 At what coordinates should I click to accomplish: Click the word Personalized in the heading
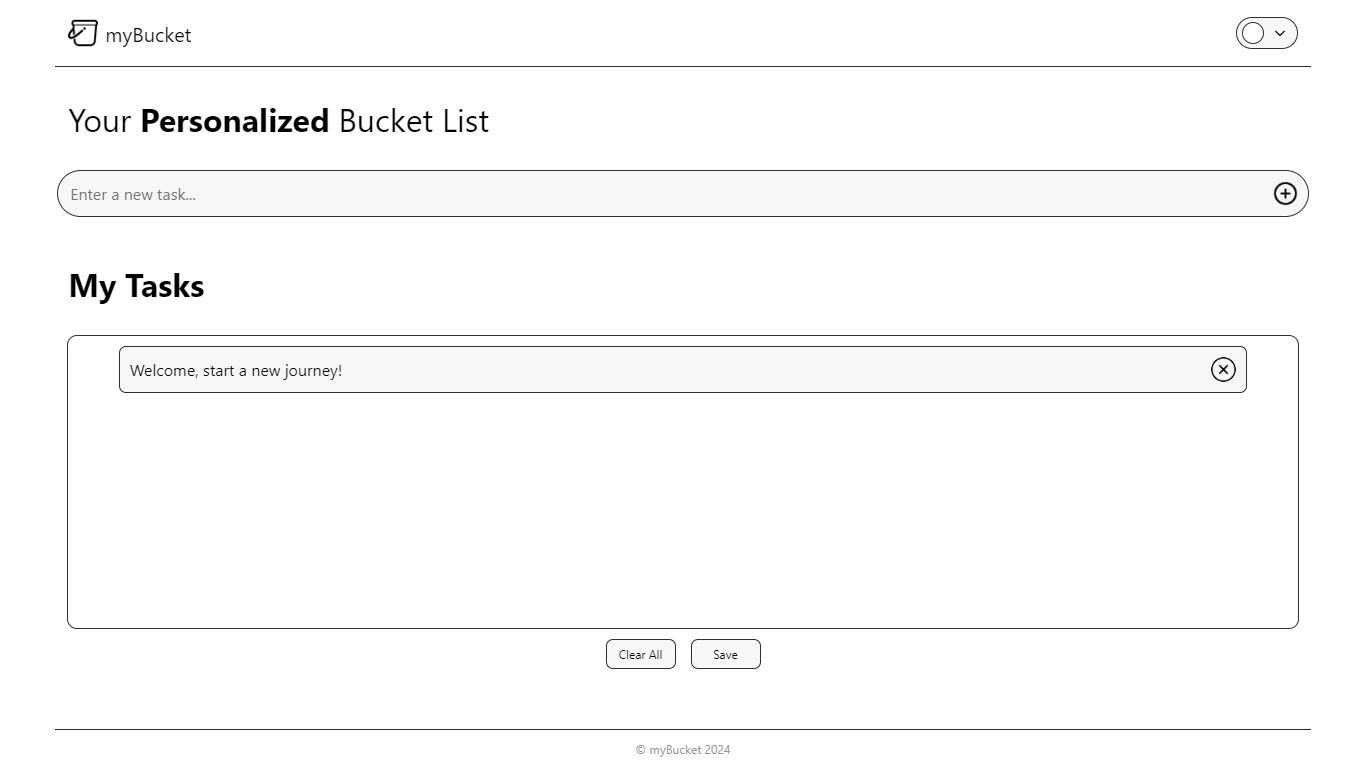click(235, 121)
